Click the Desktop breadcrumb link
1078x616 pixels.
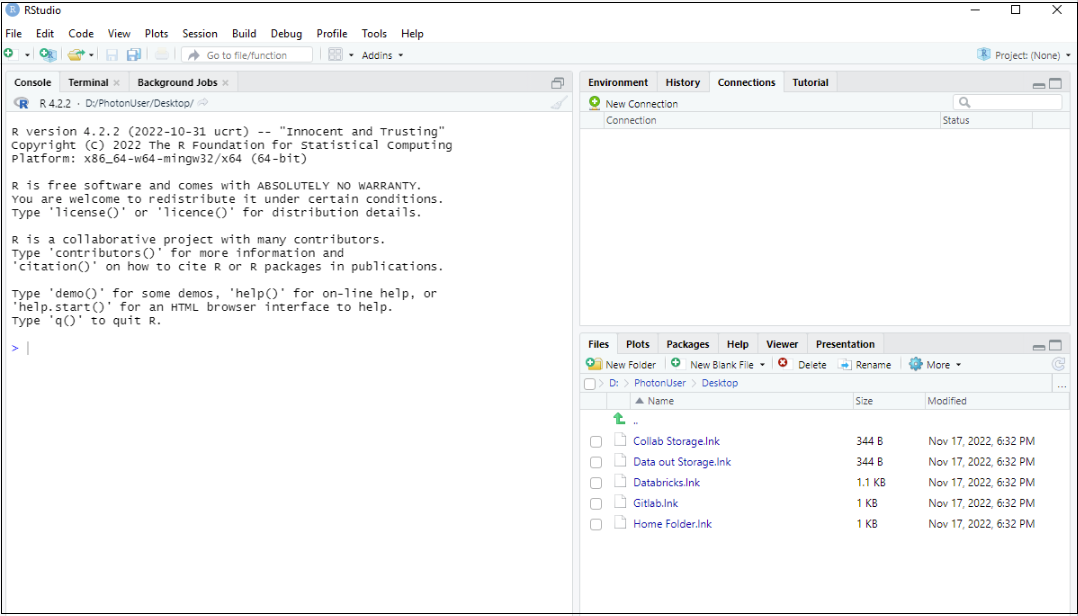pyautogui.click(x=720, y=383)
